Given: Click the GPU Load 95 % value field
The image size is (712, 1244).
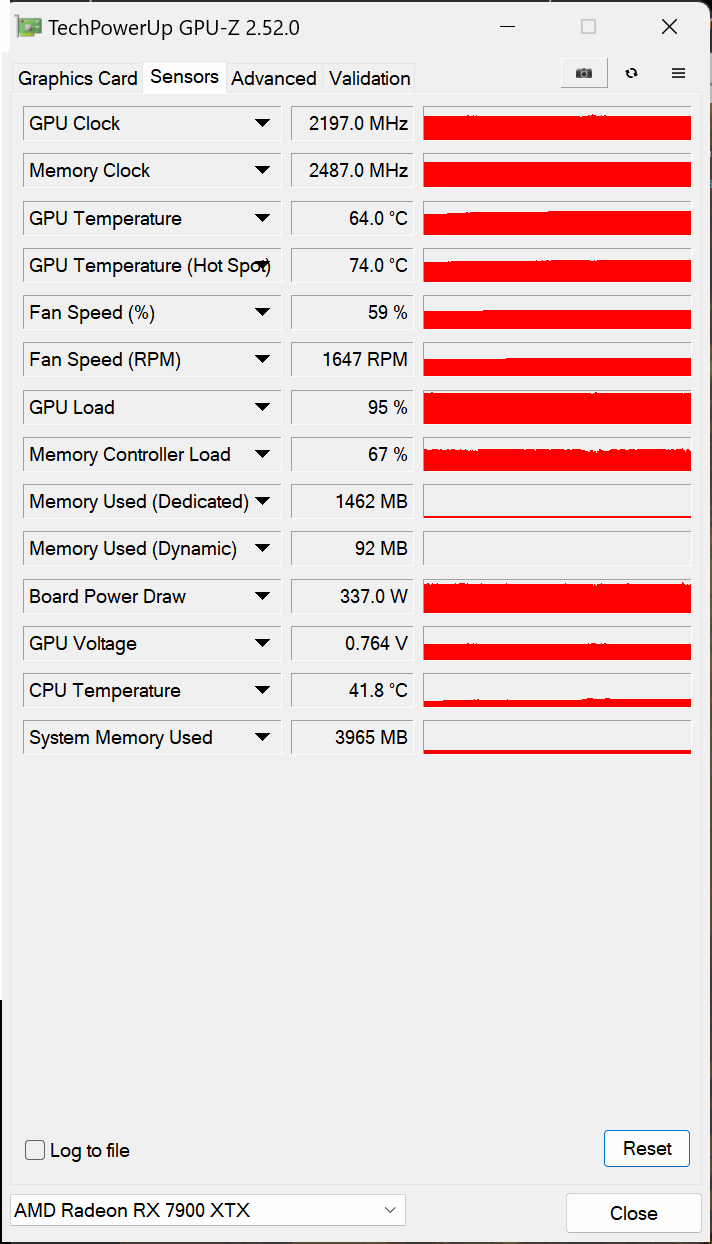Looking at the screenshot, I should 352,407.
